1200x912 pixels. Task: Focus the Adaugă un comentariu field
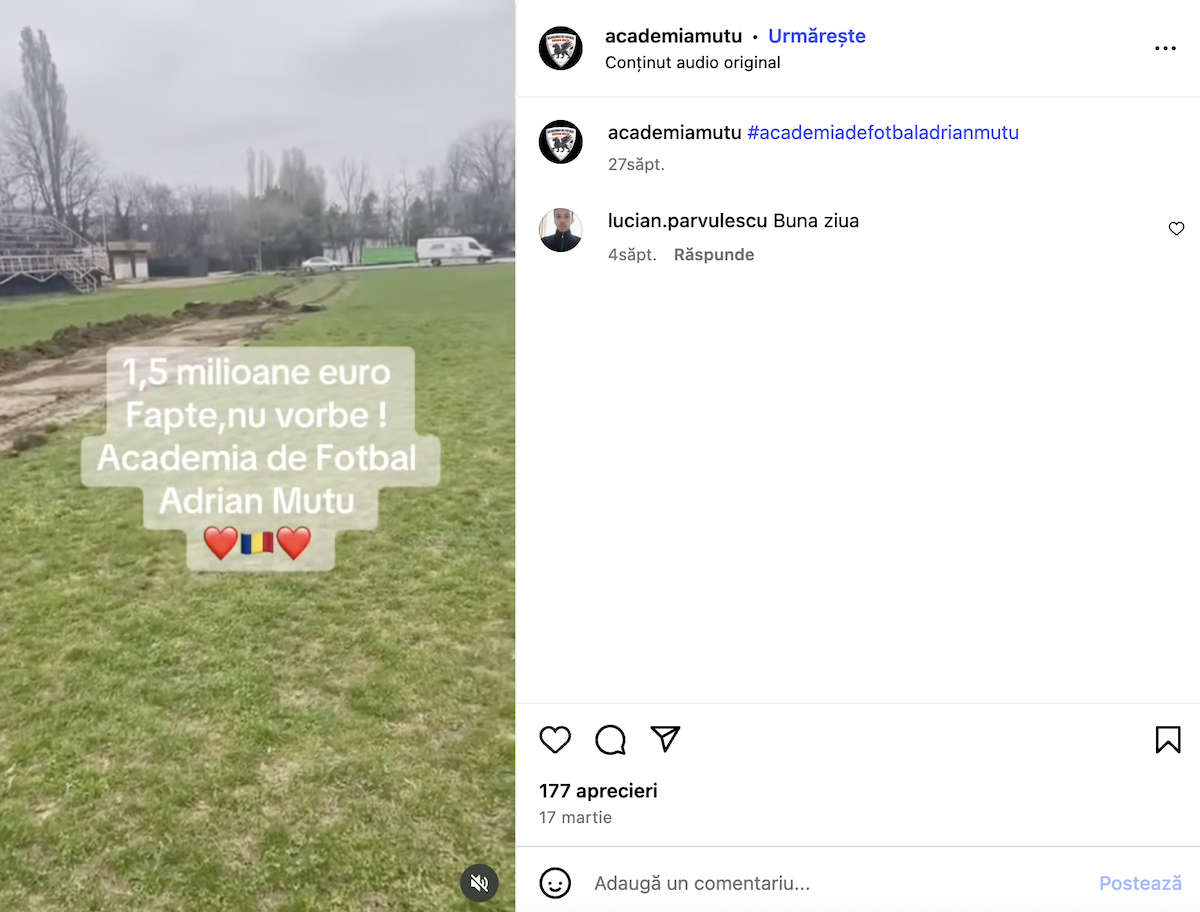click(x=835, y=883)
